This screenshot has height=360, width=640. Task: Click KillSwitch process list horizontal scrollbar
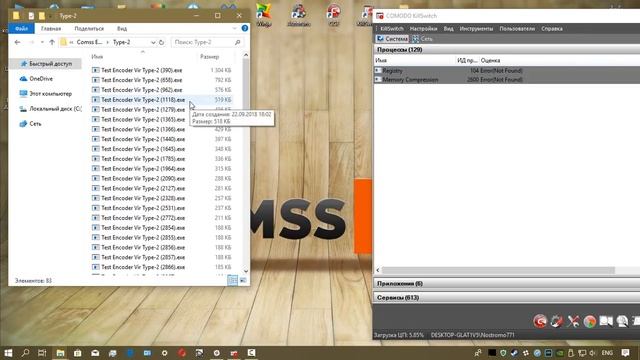pos(498,270)
